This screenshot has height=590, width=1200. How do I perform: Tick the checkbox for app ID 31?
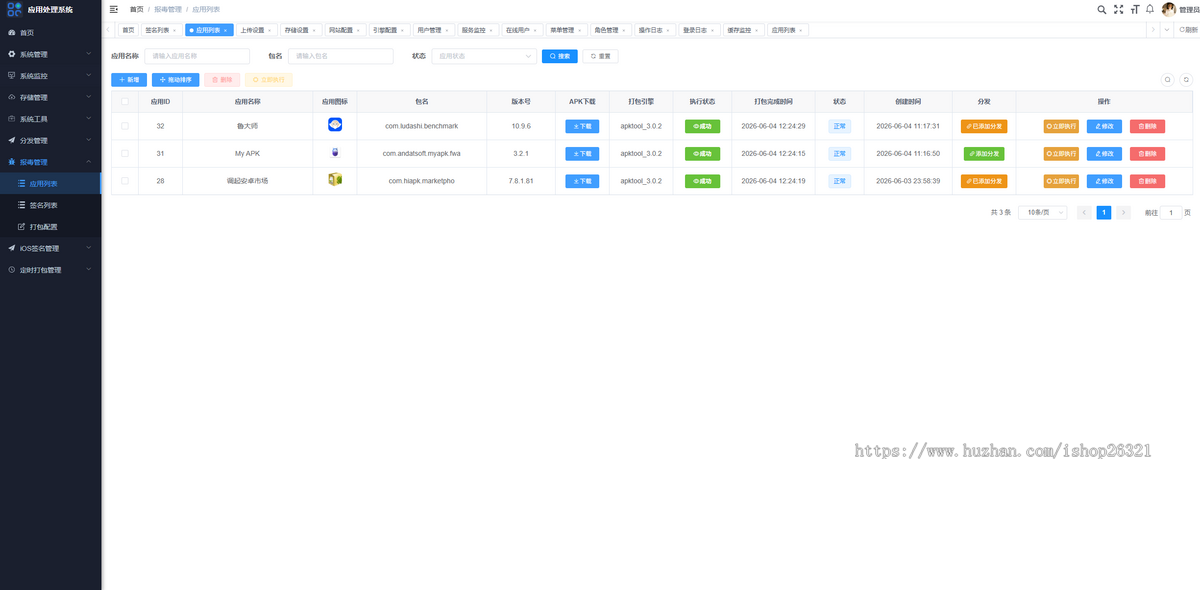125,153
